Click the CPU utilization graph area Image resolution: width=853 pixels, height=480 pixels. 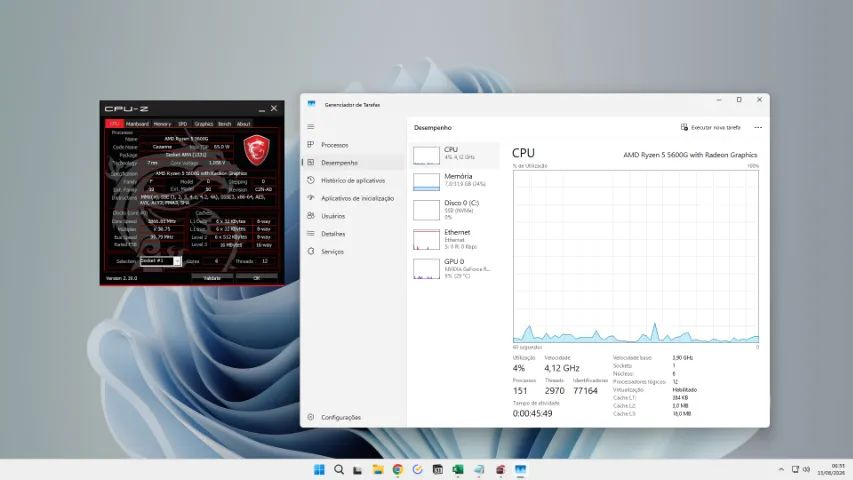point(635,256)
